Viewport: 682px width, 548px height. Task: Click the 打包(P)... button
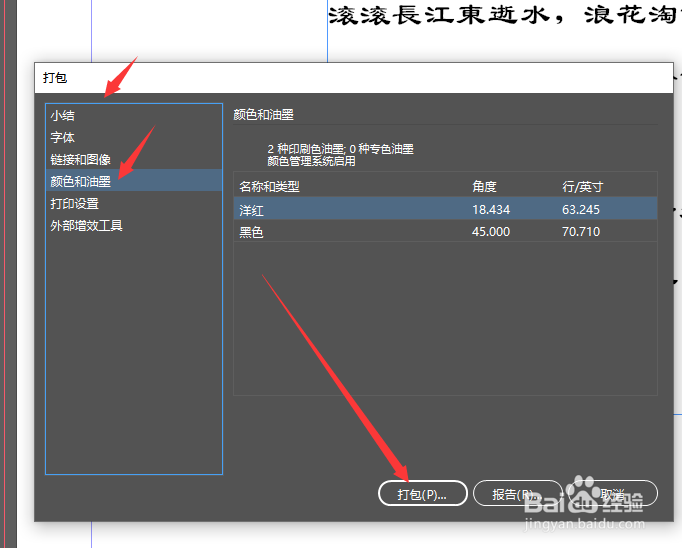(x=423, y=493)
